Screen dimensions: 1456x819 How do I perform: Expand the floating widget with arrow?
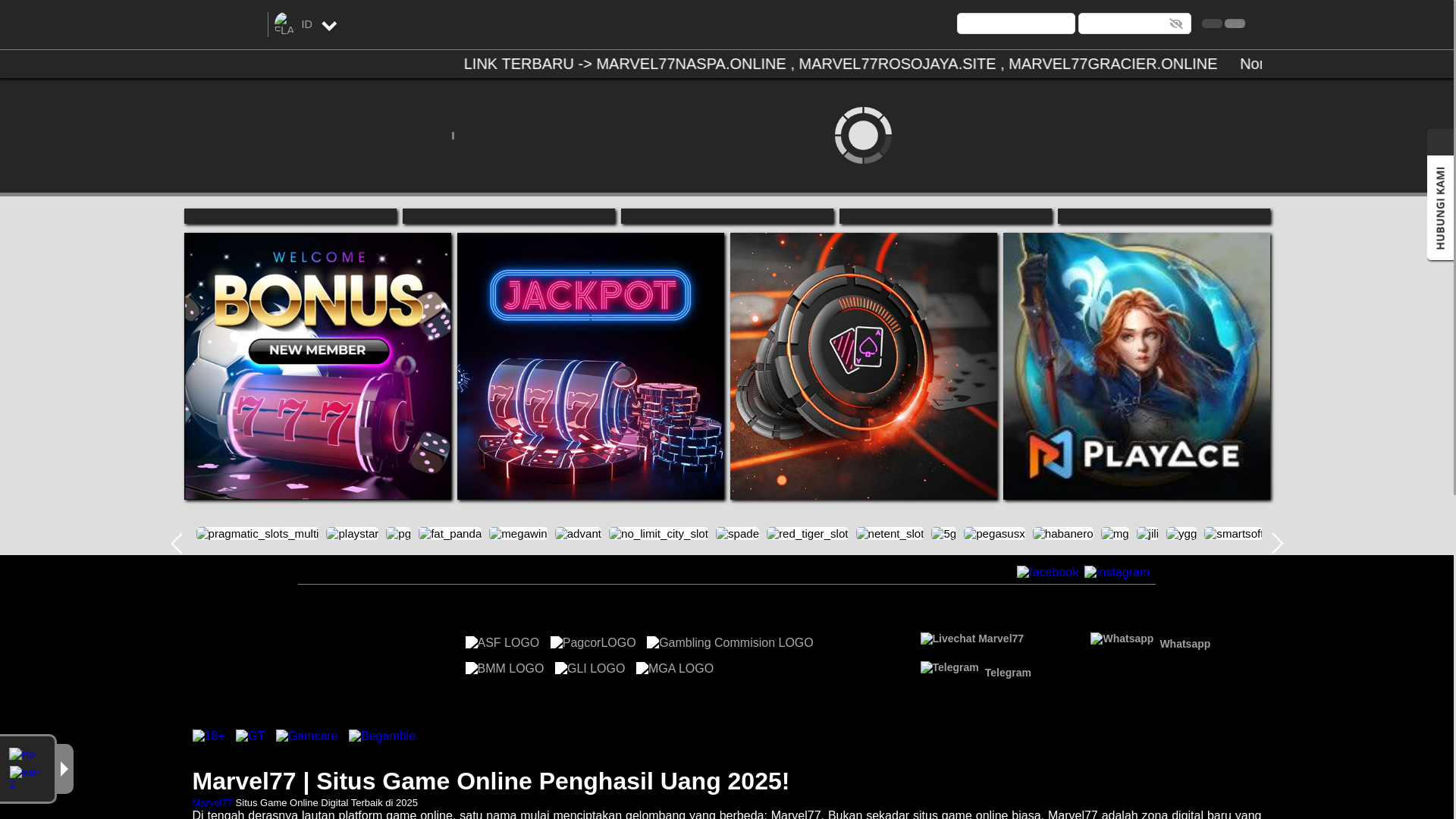[64, 769]
